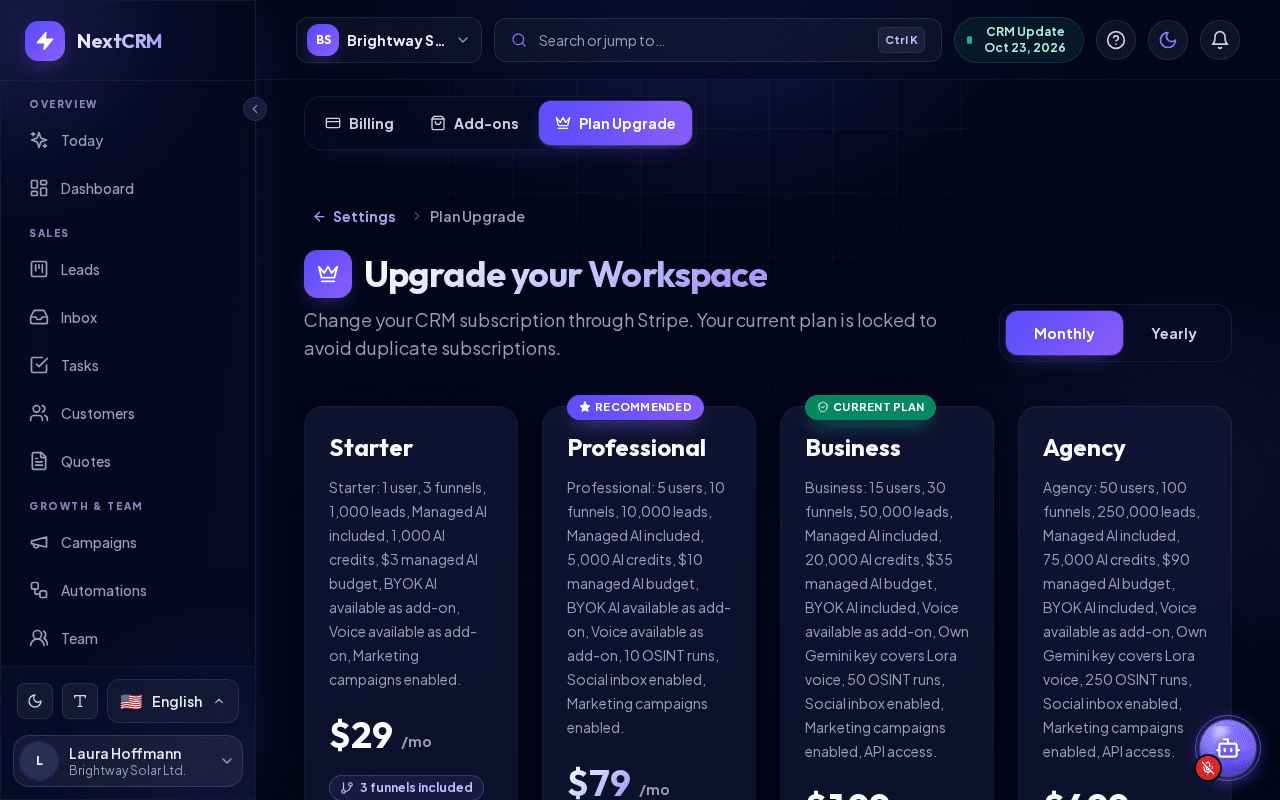The image size is (1280, 800).
Task: Select Yearly billing period
Action: tap(1174, 333)
